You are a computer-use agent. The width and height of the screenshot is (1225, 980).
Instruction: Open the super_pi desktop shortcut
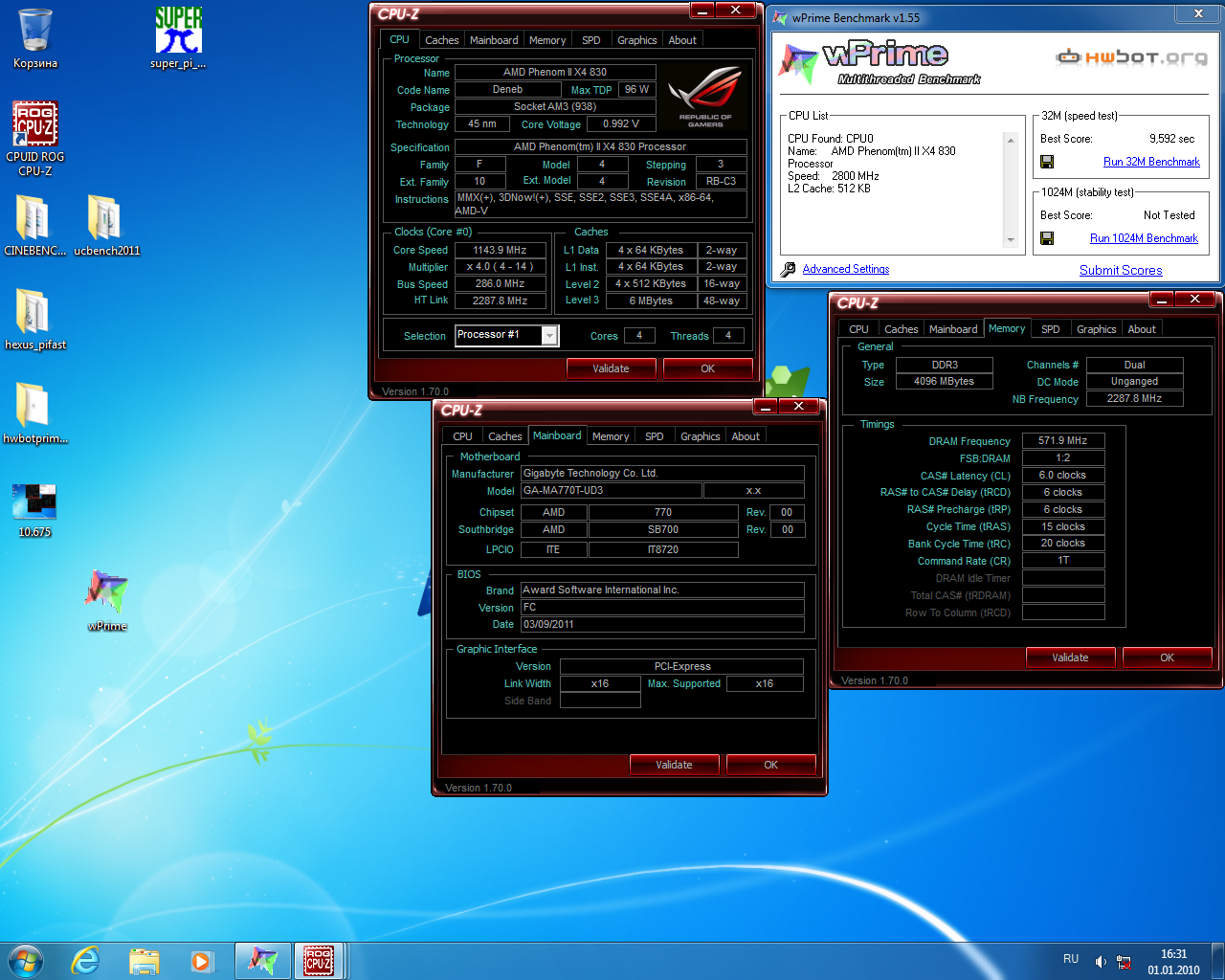pos(178,39)
